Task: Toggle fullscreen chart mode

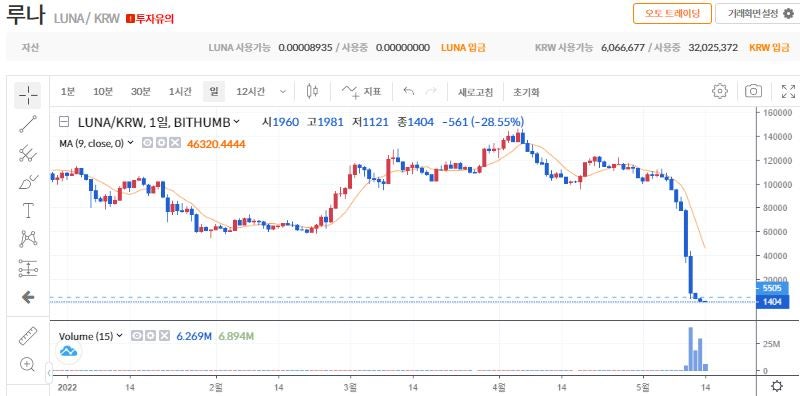Action: click(788, 91)
